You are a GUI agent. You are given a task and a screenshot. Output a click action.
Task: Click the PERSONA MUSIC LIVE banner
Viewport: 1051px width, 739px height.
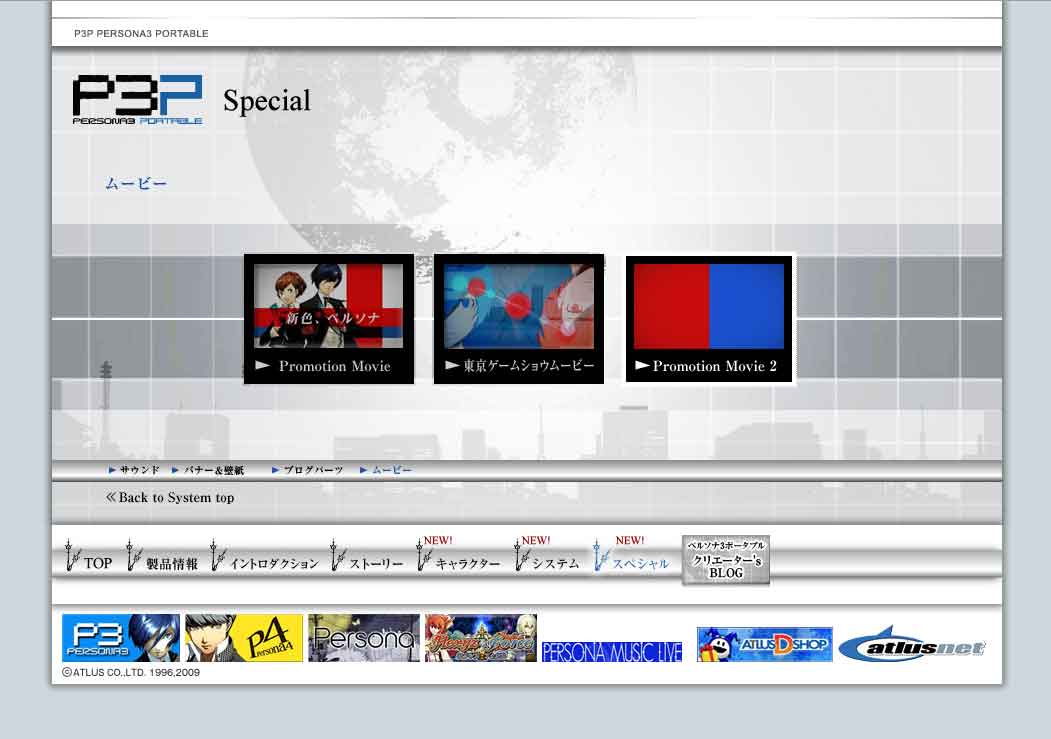click(612, 651)
